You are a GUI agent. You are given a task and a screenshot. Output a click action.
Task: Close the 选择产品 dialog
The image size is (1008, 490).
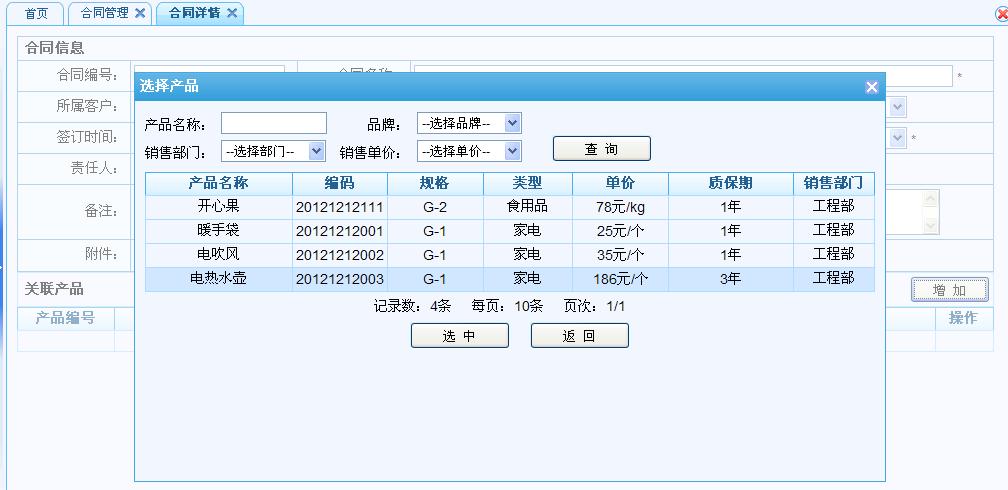coord(871,87)
